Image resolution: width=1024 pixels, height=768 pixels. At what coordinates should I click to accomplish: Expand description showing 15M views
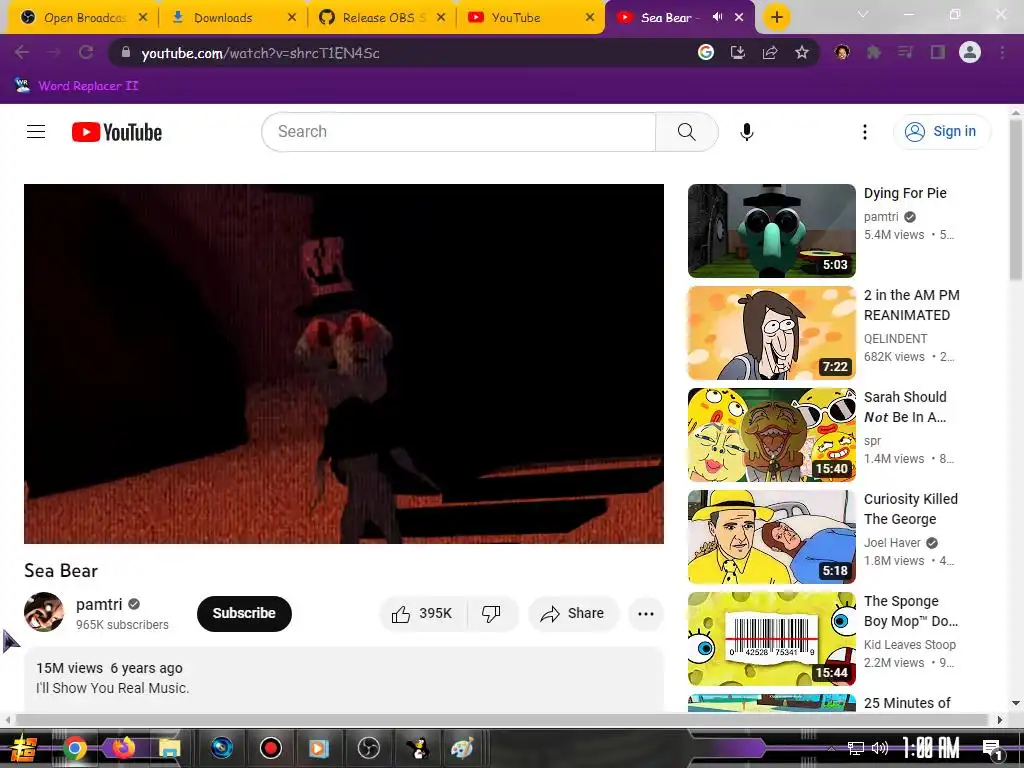click(344, 679)
